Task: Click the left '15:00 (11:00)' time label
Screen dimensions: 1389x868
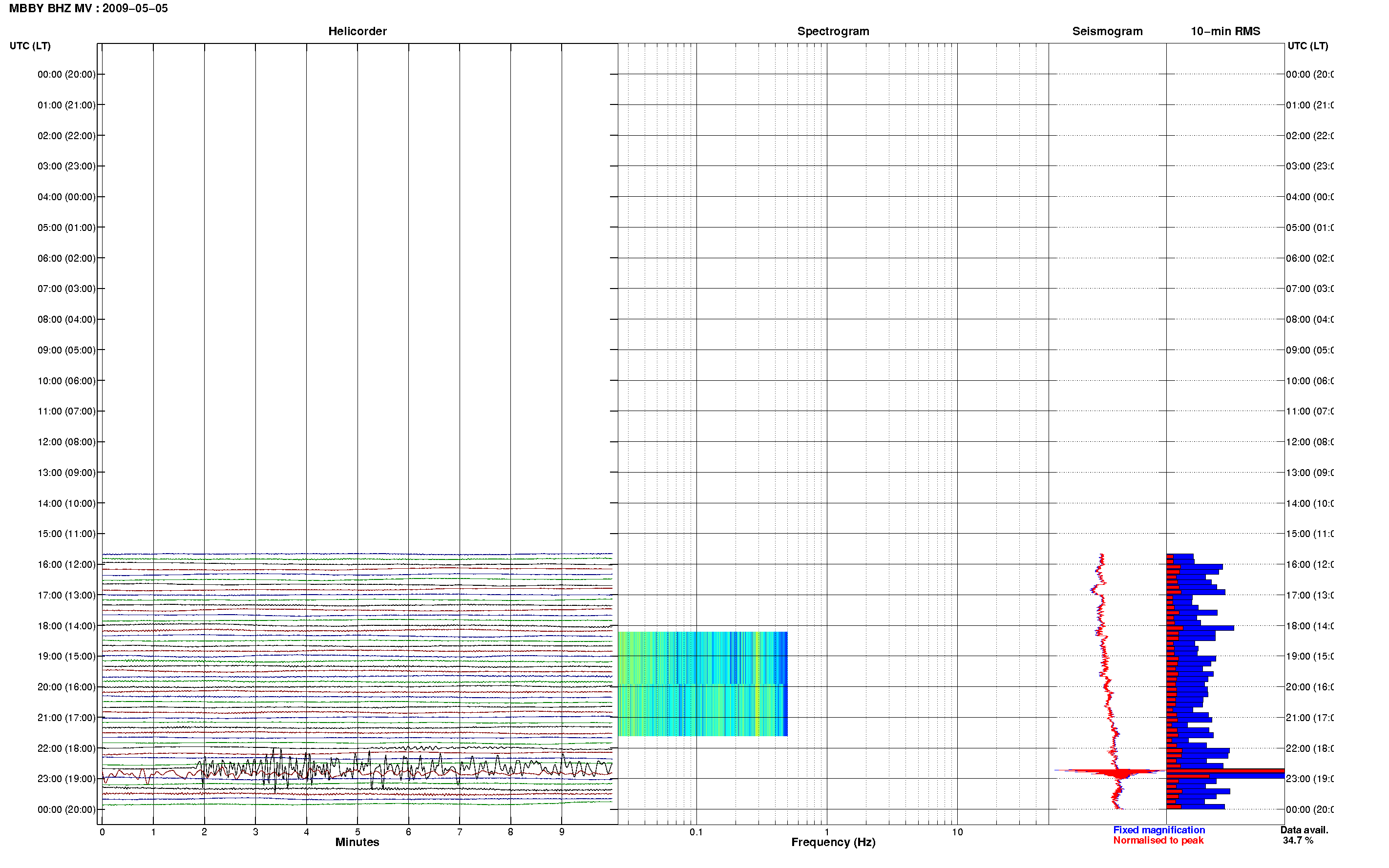Action: pos(66,534)
